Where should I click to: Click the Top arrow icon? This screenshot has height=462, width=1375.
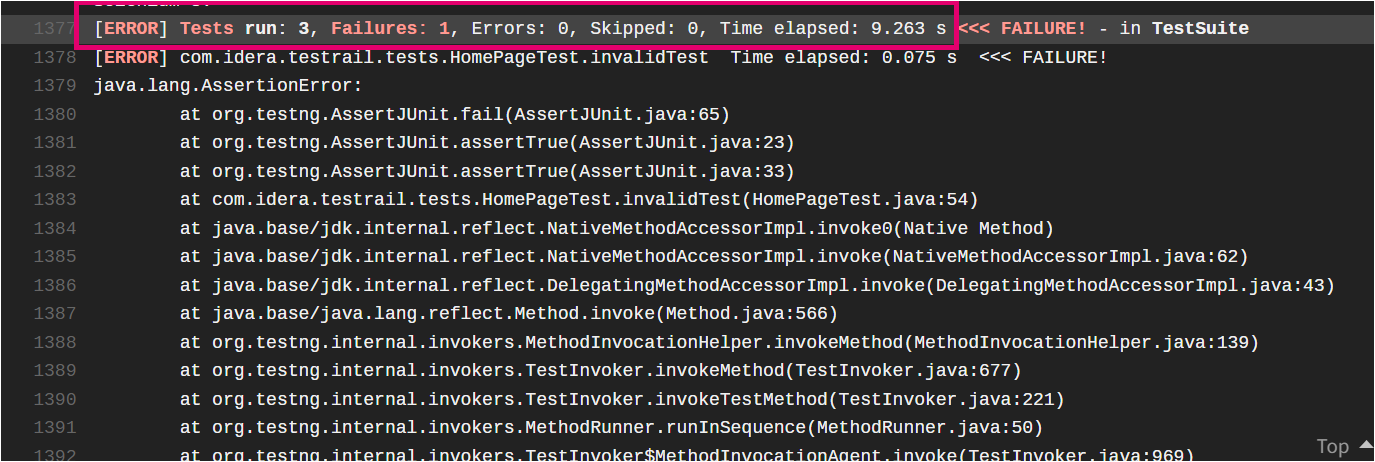pos(1365,445)
